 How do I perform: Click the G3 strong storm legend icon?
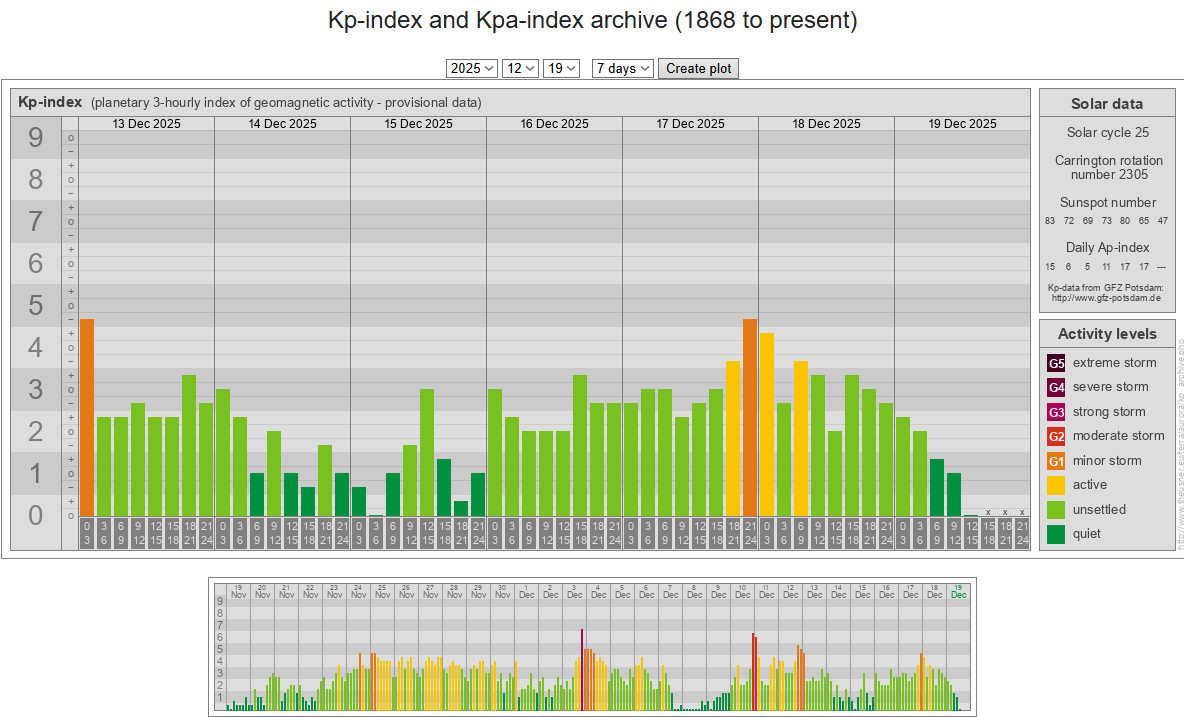1056,412
